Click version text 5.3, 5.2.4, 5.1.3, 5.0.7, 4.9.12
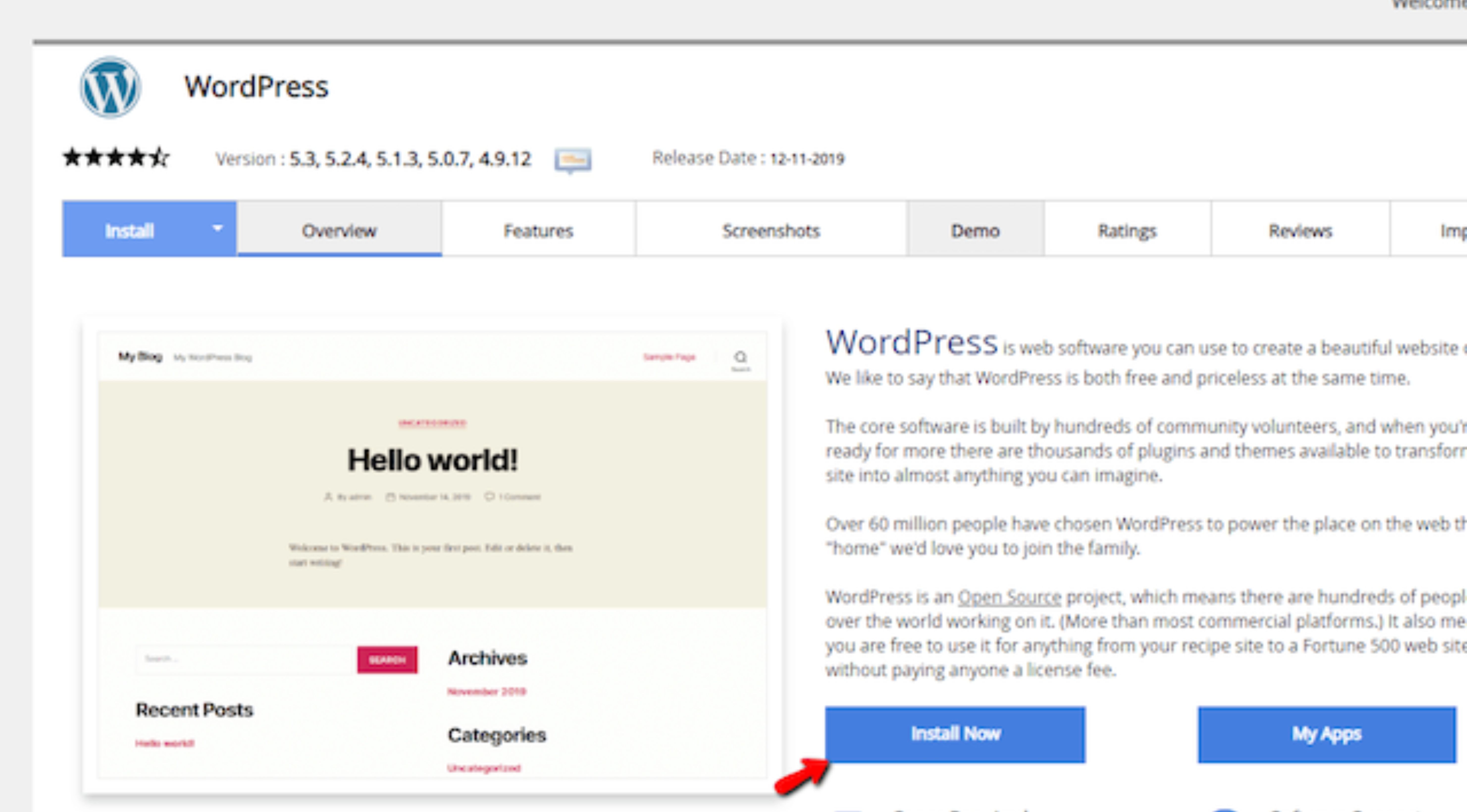The width and height of the screenshot is (1467, 812). click(x=410, y=159)
